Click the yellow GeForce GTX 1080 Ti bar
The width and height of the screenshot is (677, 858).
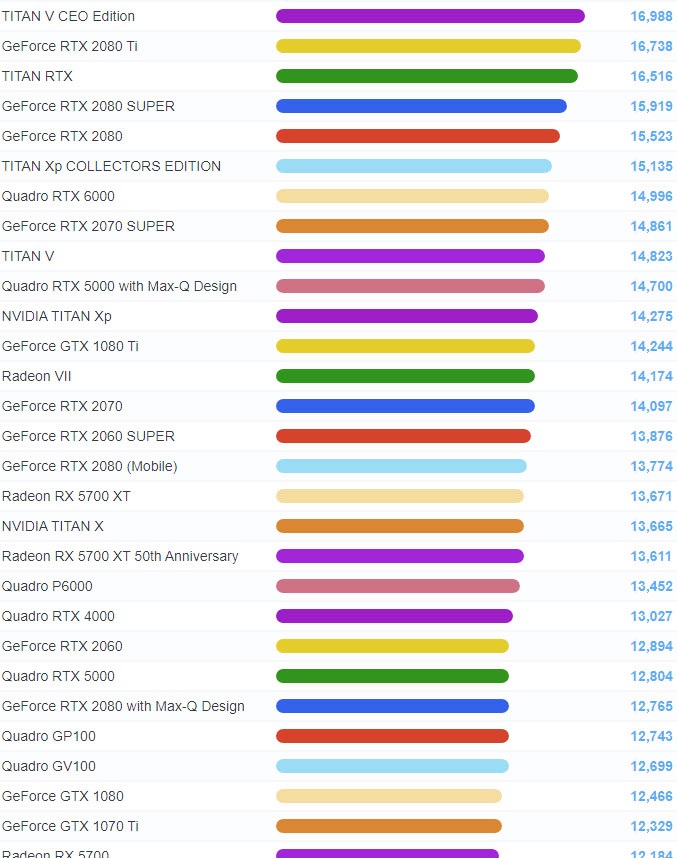405,346
